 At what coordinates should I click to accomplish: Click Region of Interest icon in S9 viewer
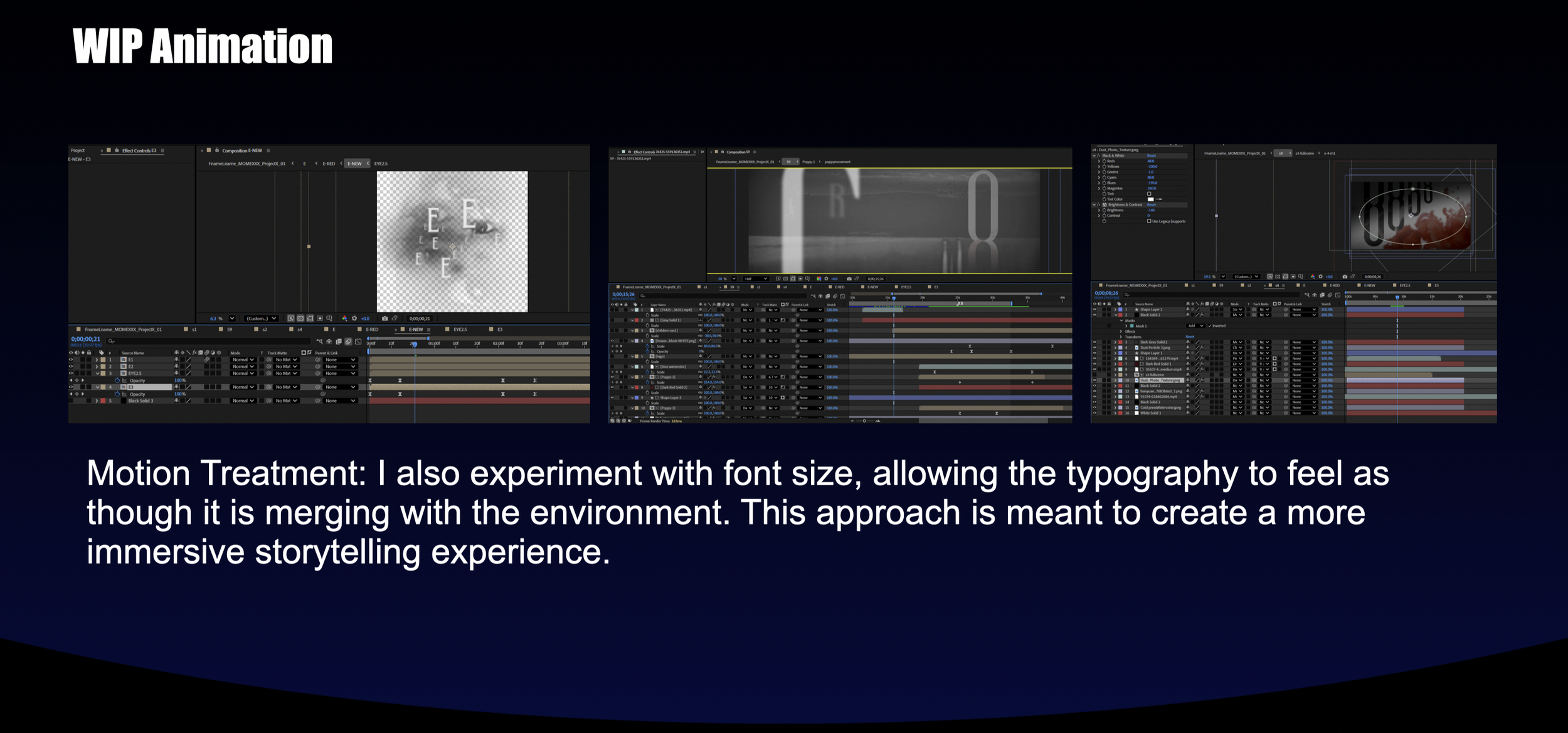tap(800, 279)
